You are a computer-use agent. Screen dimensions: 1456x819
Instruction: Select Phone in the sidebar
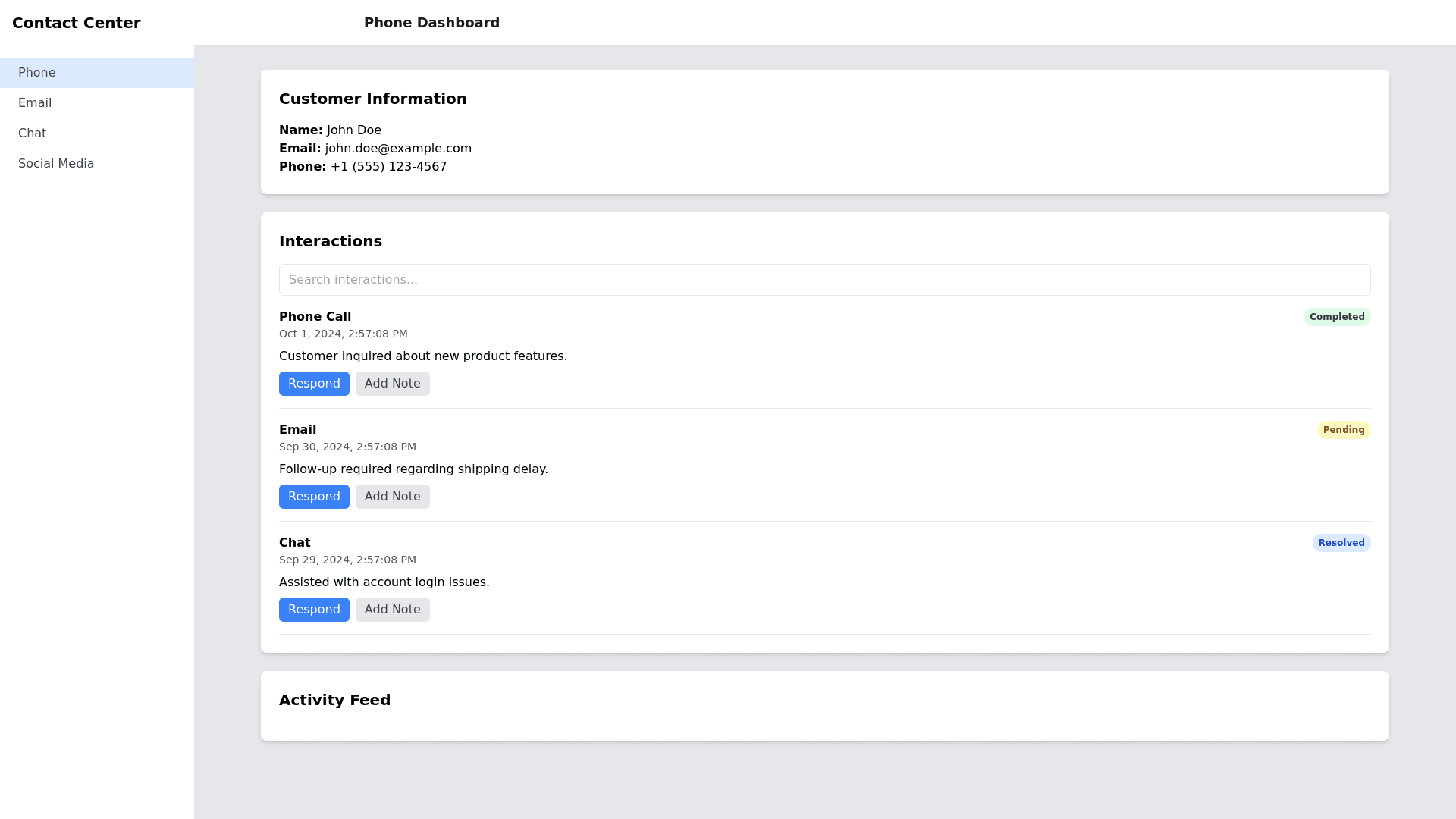point(37,73)
